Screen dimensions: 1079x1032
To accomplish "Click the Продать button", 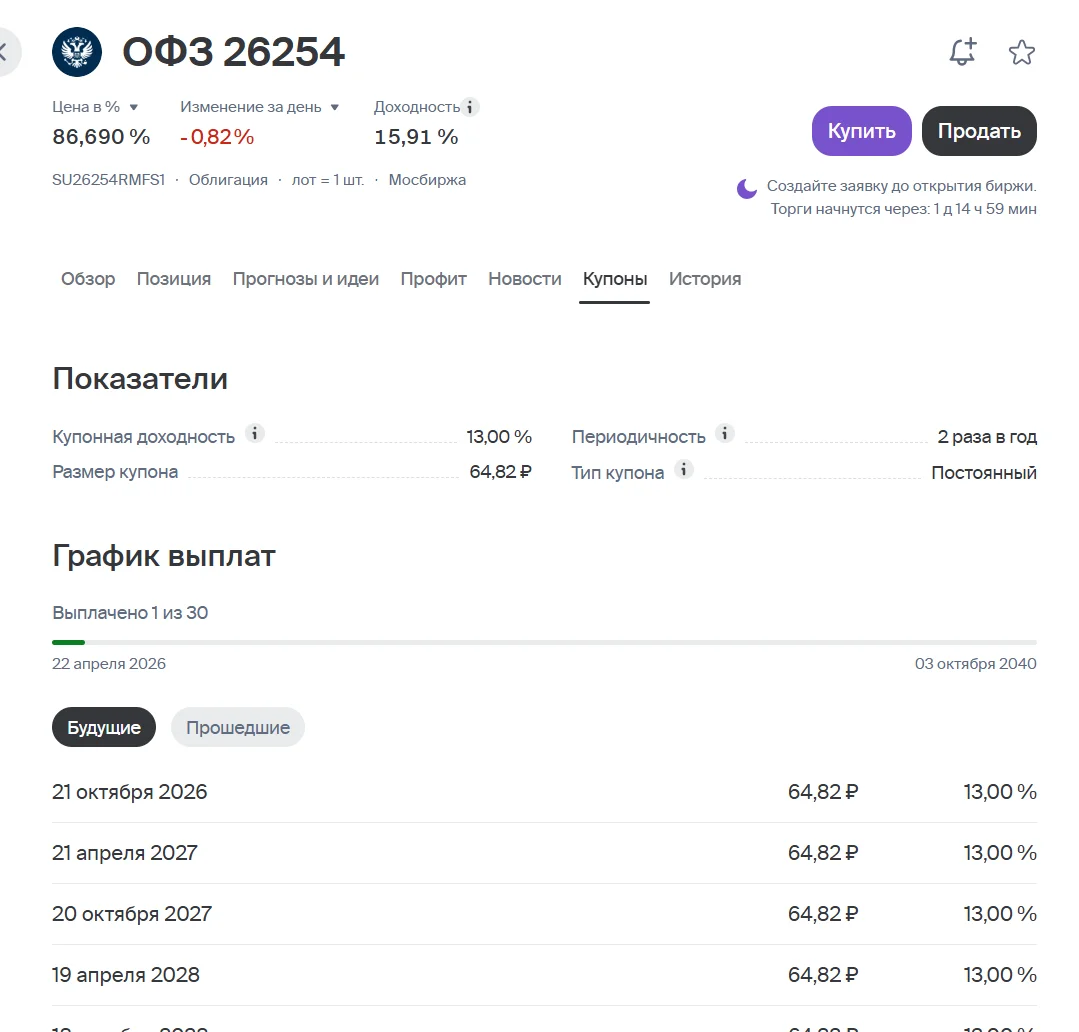I will pos(979,131).
